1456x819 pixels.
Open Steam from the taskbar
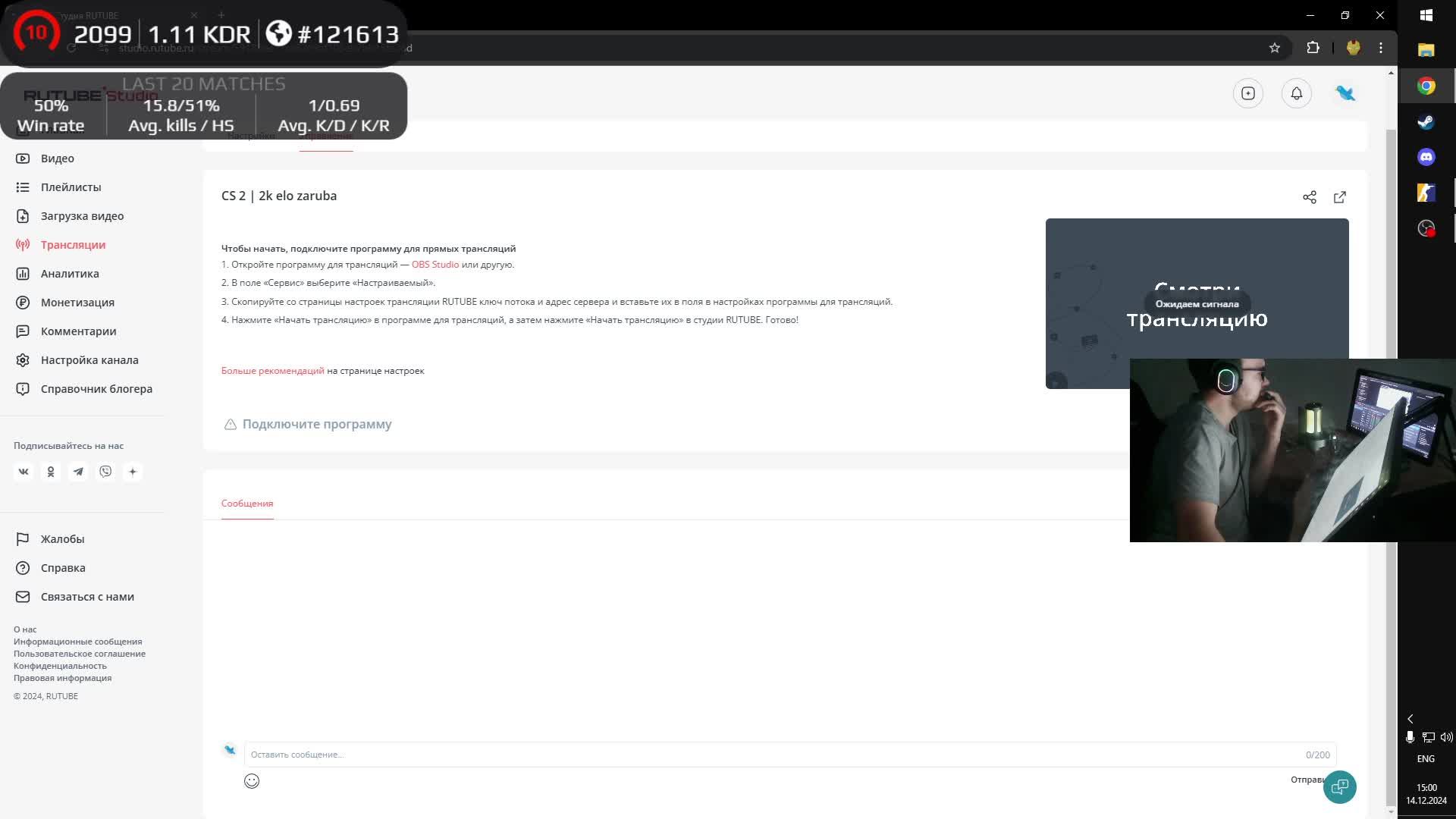(x=1426, y=122)
